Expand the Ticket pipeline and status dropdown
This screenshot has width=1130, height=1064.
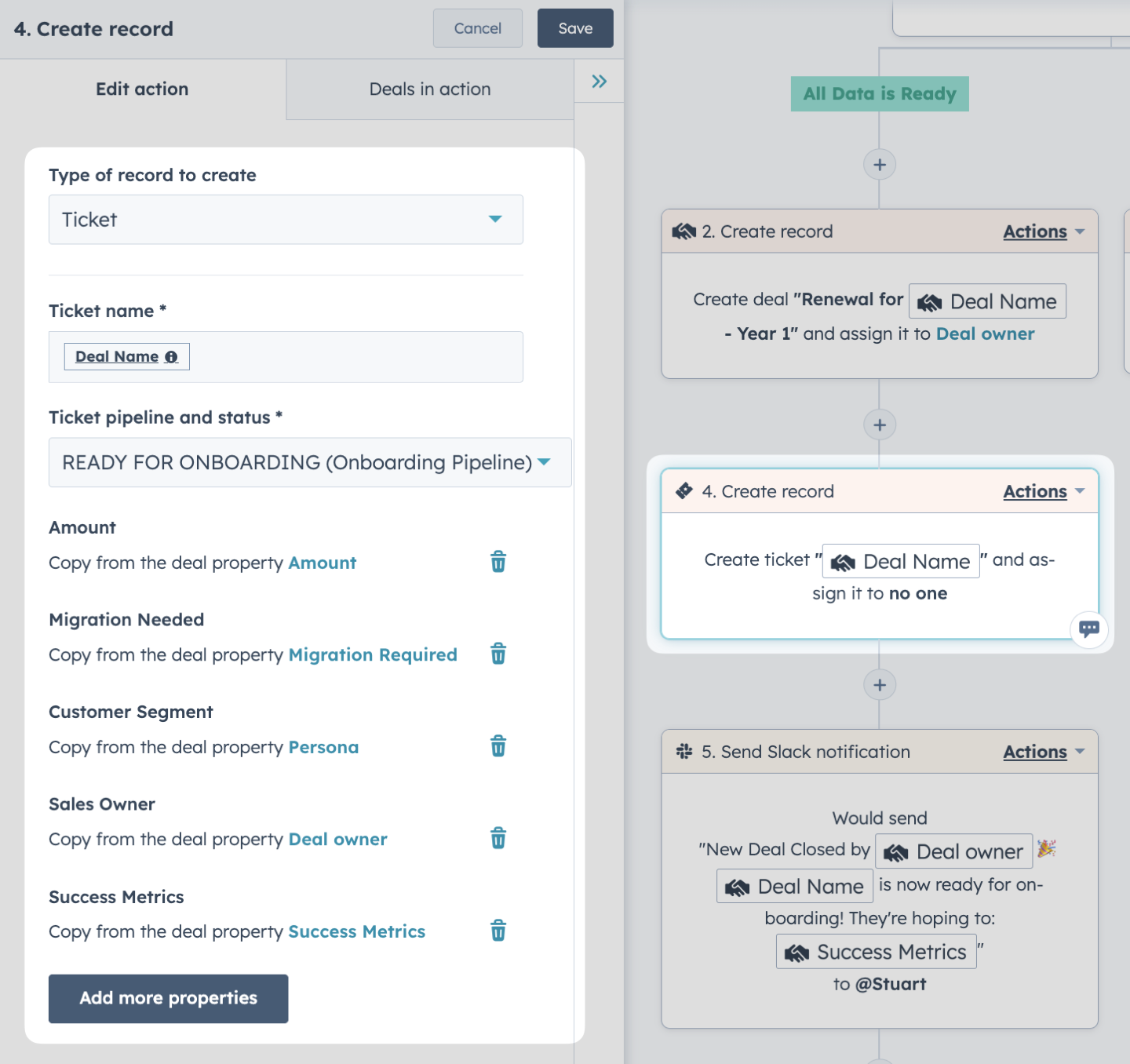[x=310, y=462]
